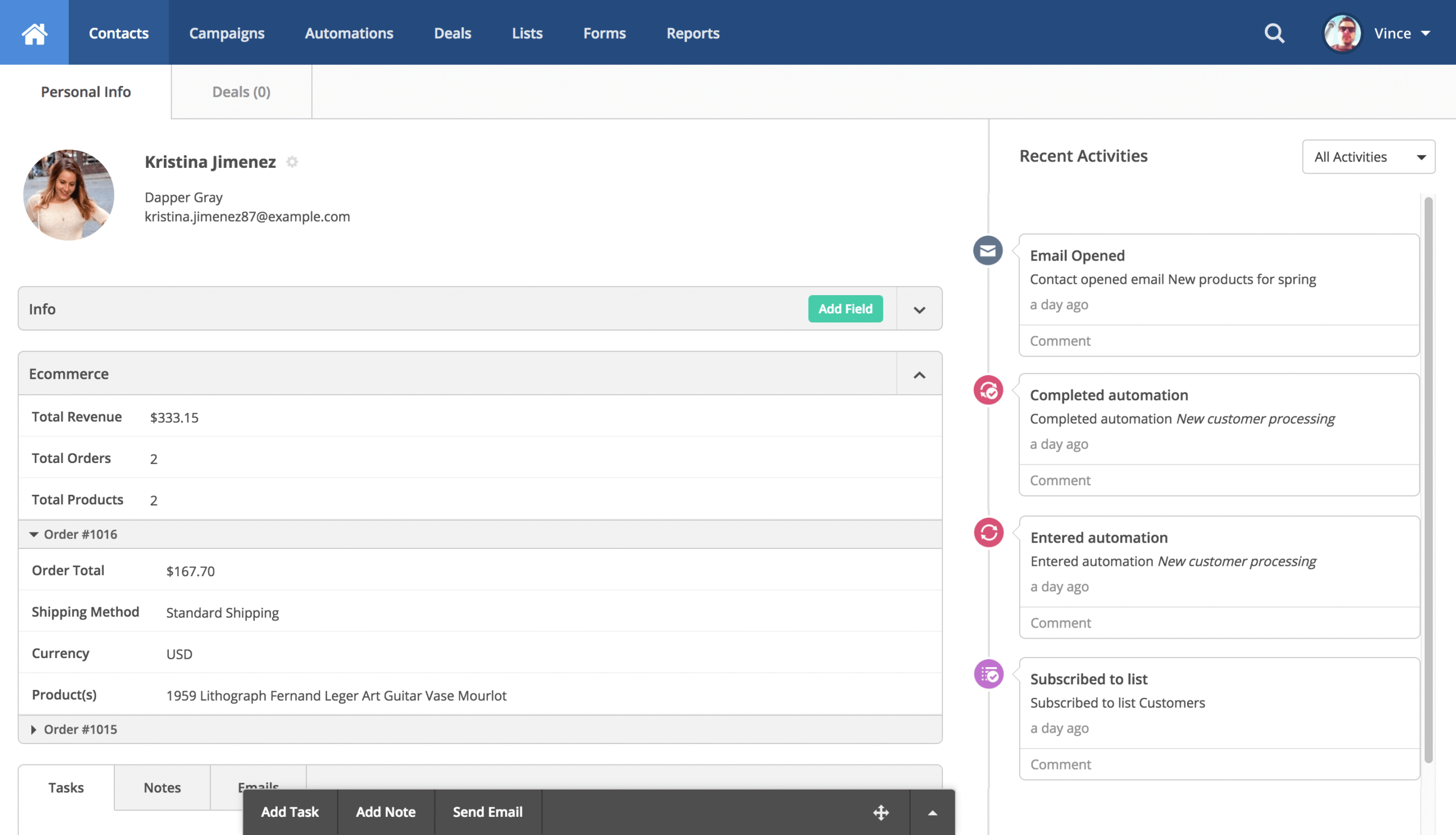This screenshot has height=835, width=1456.
Task: Open Vince's profile avatar
Action: pos(1342,32)
